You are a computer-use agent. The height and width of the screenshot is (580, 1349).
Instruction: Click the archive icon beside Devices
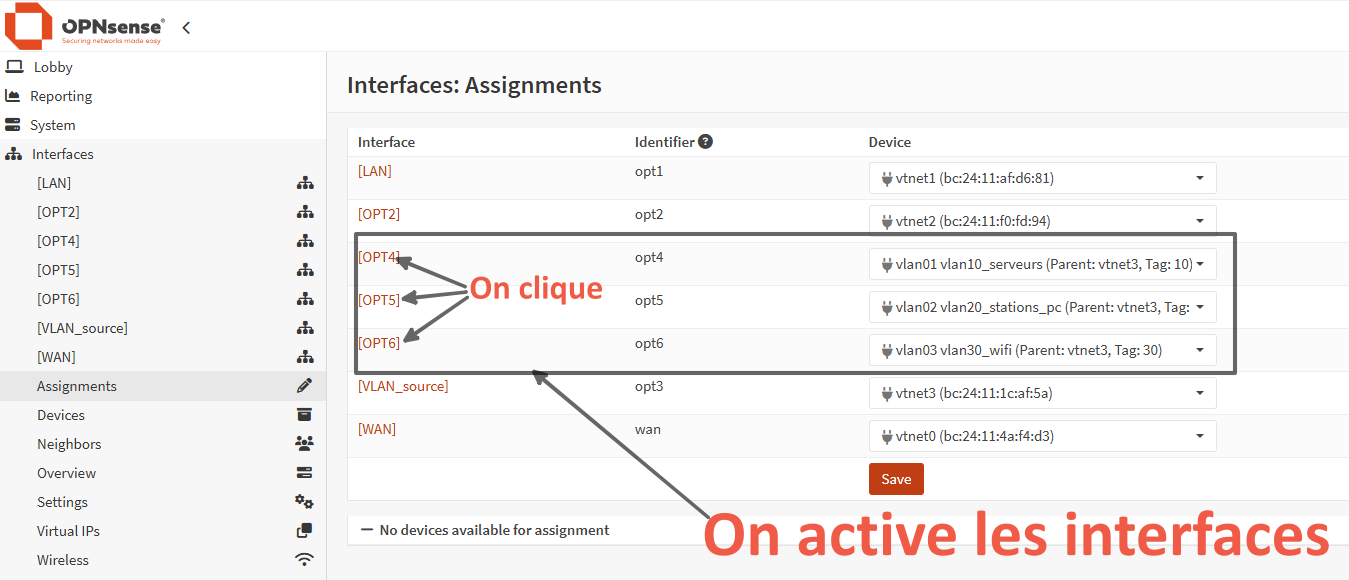click(304, 415)
